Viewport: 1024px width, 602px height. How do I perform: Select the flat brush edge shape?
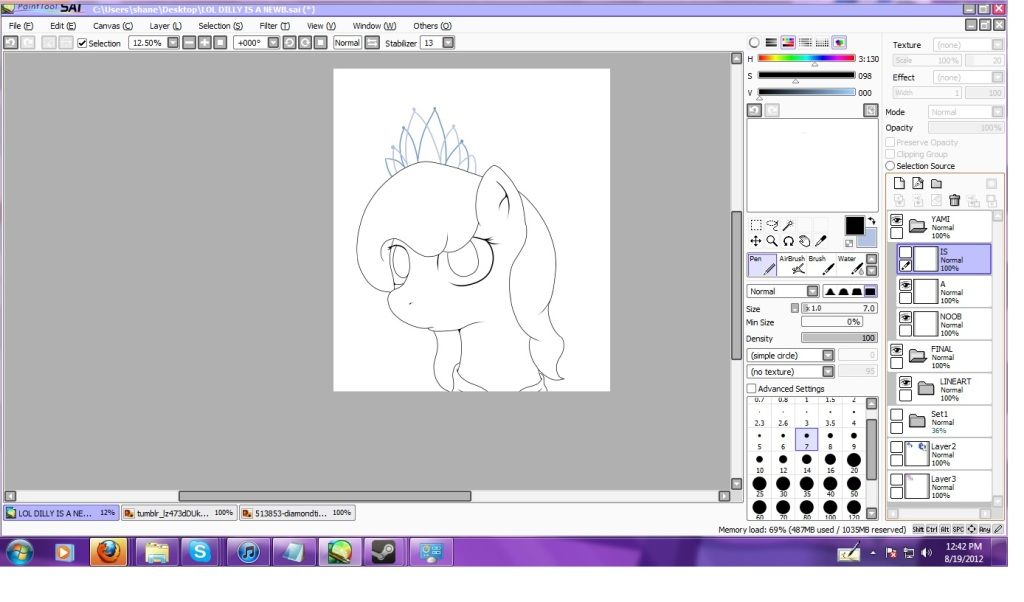(870, 291)
